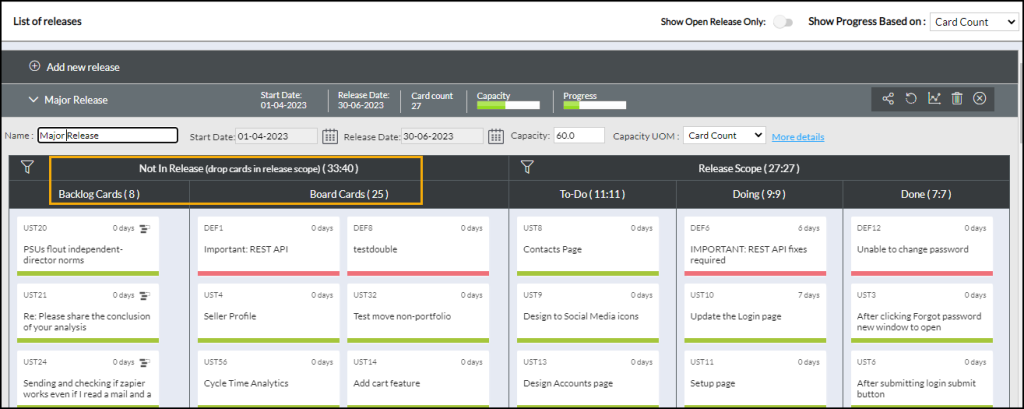The image size is (1024, 409).
Task: Click the Progress bar in release header
Action: click(594, 105)
